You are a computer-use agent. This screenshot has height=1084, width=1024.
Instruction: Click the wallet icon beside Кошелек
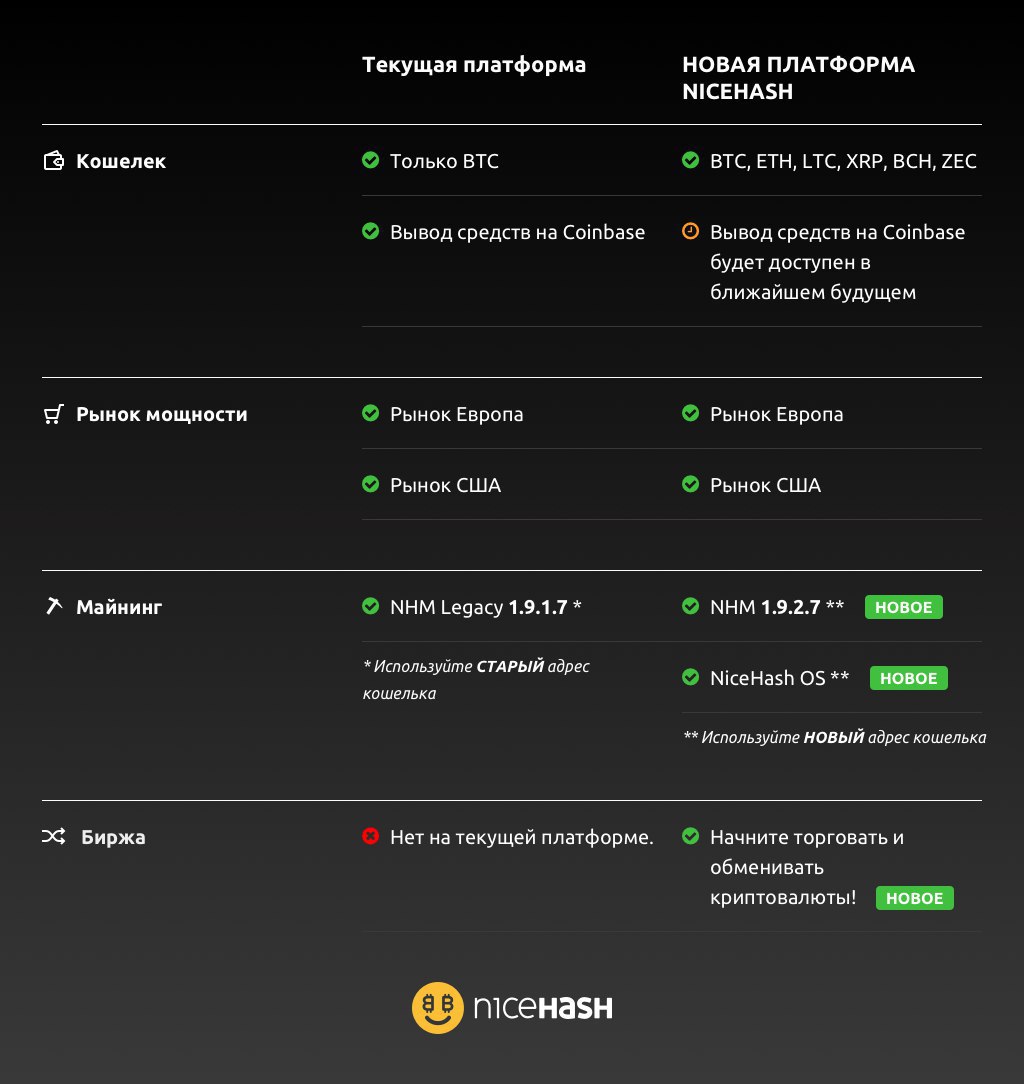(x=54, y=161)
